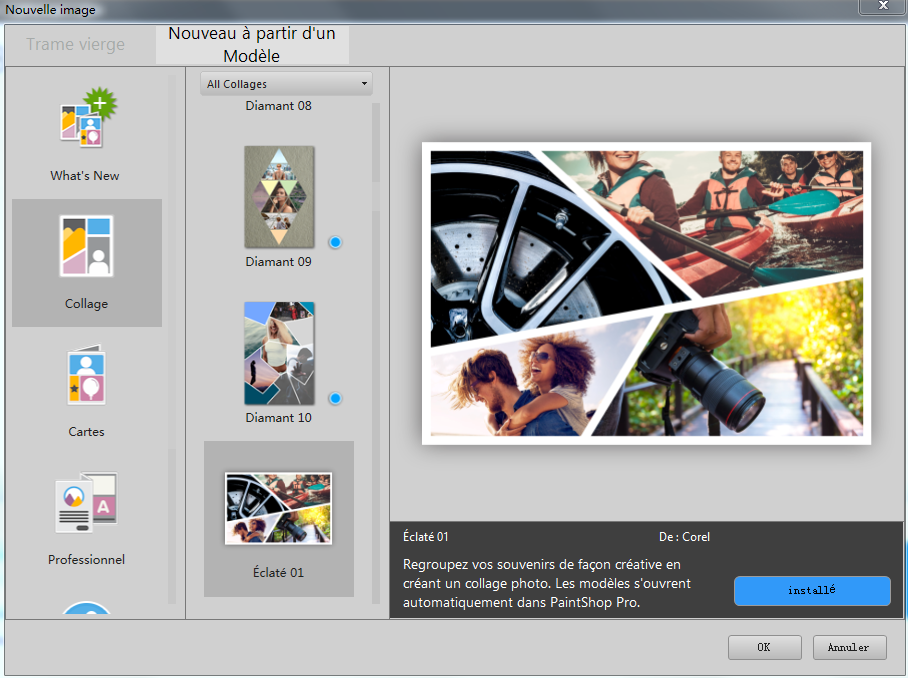The width and height of the screenshot is (908, 678).
Task: Click the category sidebar scrollbar
Action: point(172,339)
